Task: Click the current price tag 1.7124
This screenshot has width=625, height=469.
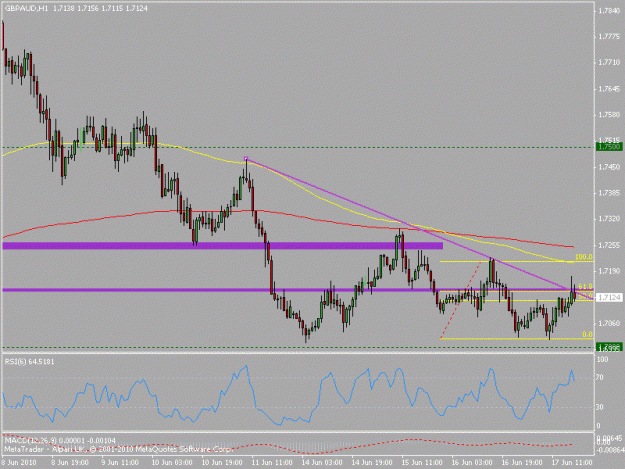Action: [x=609, y=297]
